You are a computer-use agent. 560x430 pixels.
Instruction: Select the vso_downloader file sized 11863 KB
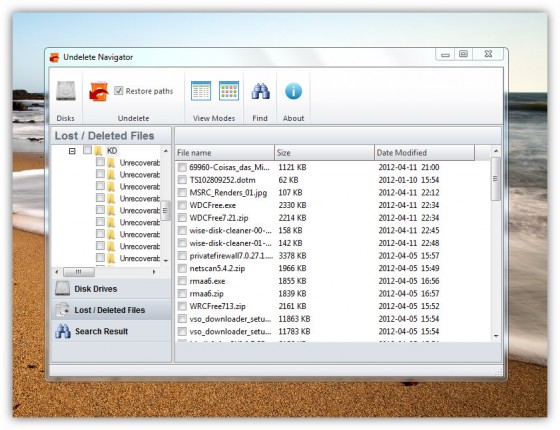coord(230,319)
